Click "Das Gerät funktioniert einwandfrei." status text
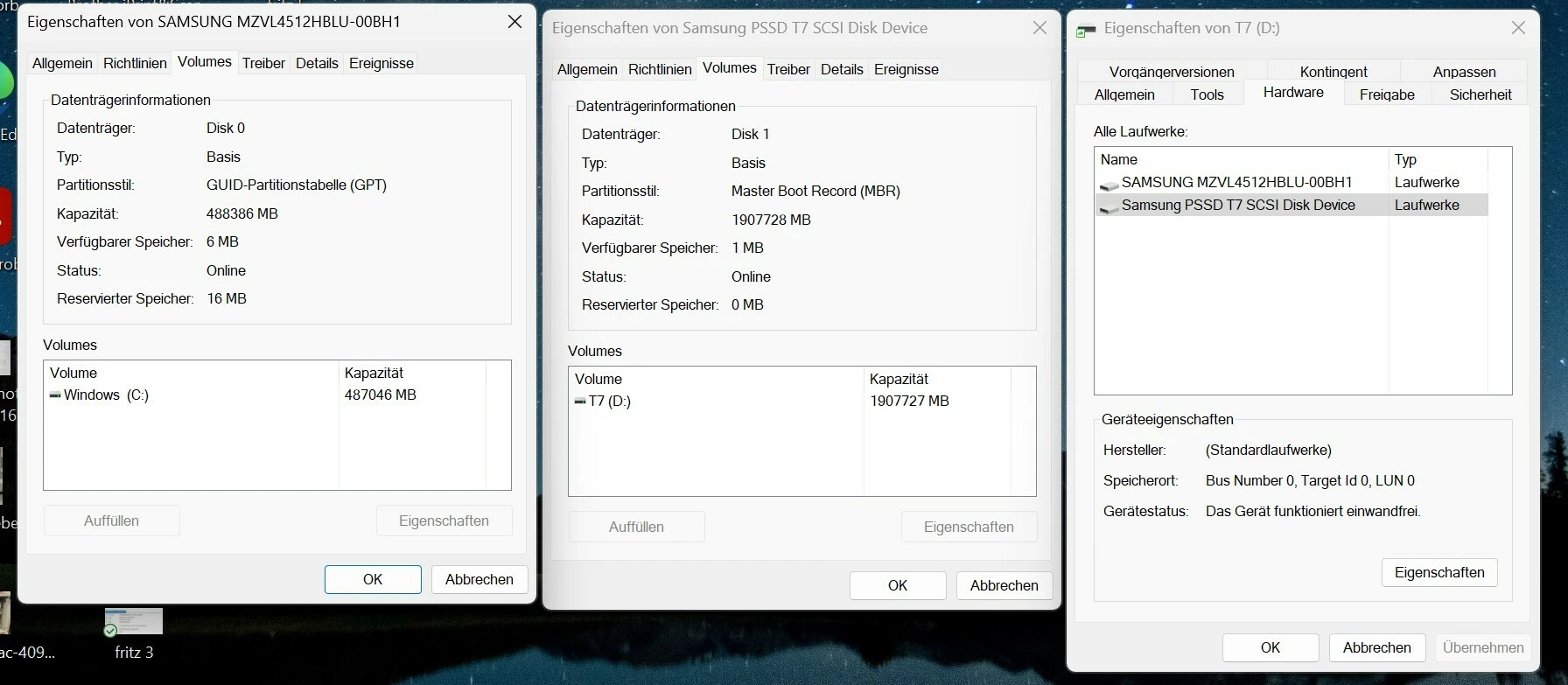The height and width of the screenshot is (685, 1568). [x=1313, y=511]
